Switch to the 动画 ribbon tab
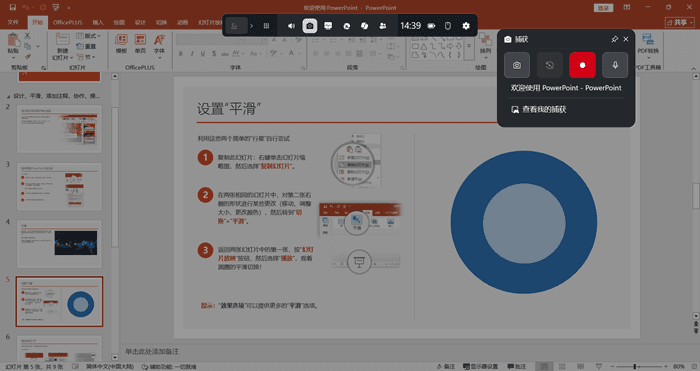The image size is (700, 371). 182,22
